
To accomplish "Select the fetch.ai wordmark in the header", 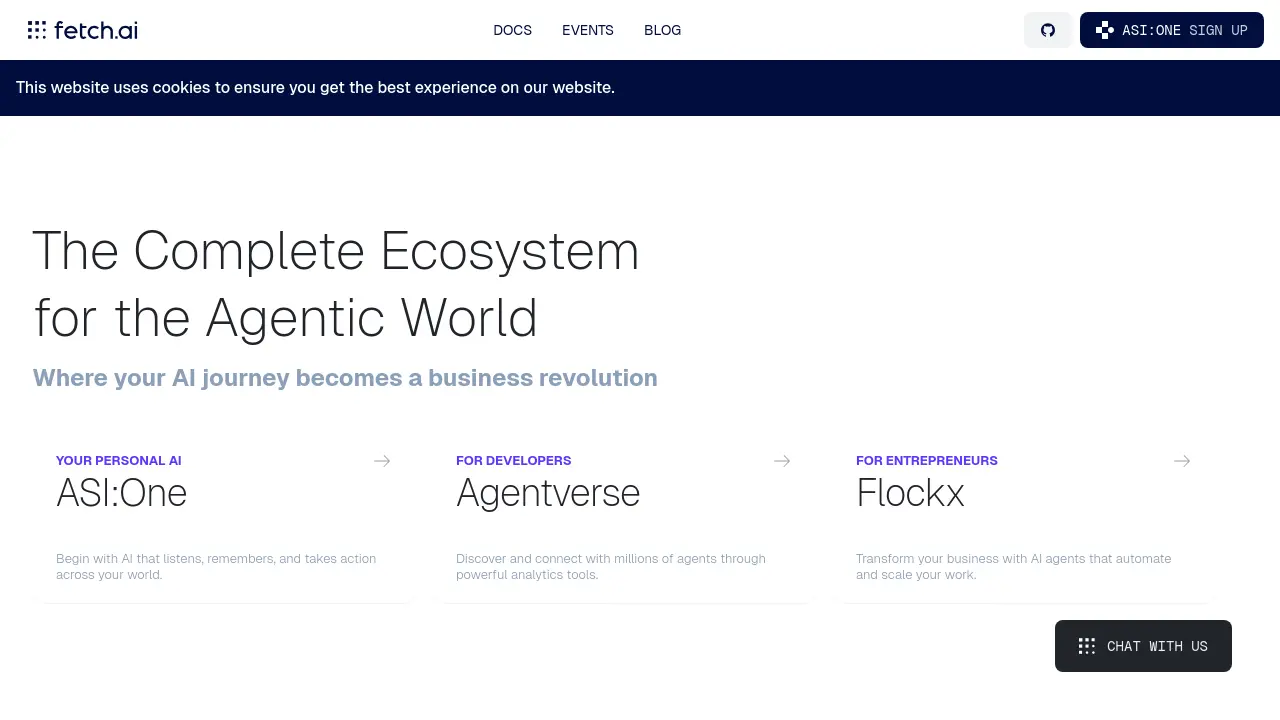I will point(96,30).
